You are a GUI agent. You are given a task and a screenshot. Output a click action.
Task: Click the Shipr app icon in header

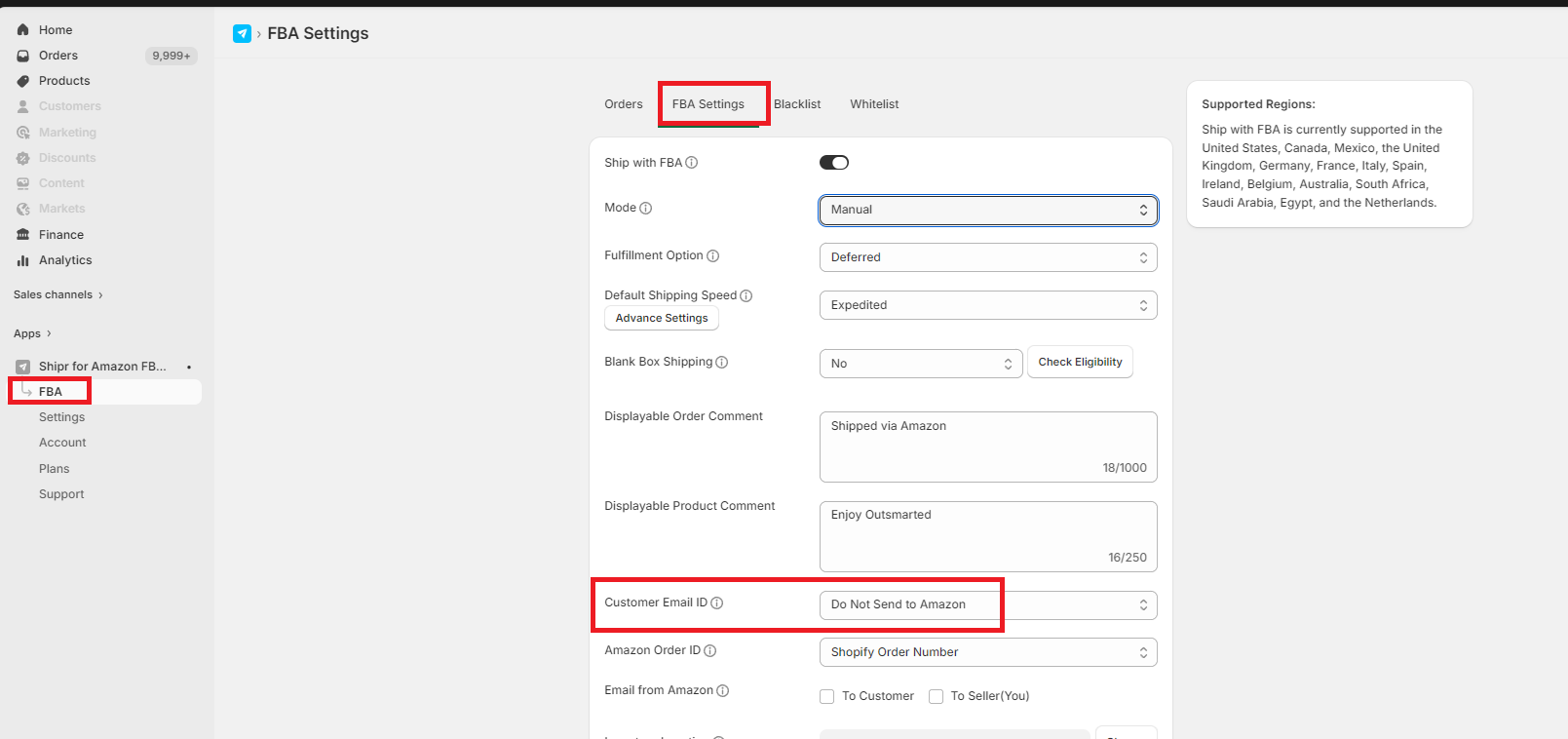[242, 34]
